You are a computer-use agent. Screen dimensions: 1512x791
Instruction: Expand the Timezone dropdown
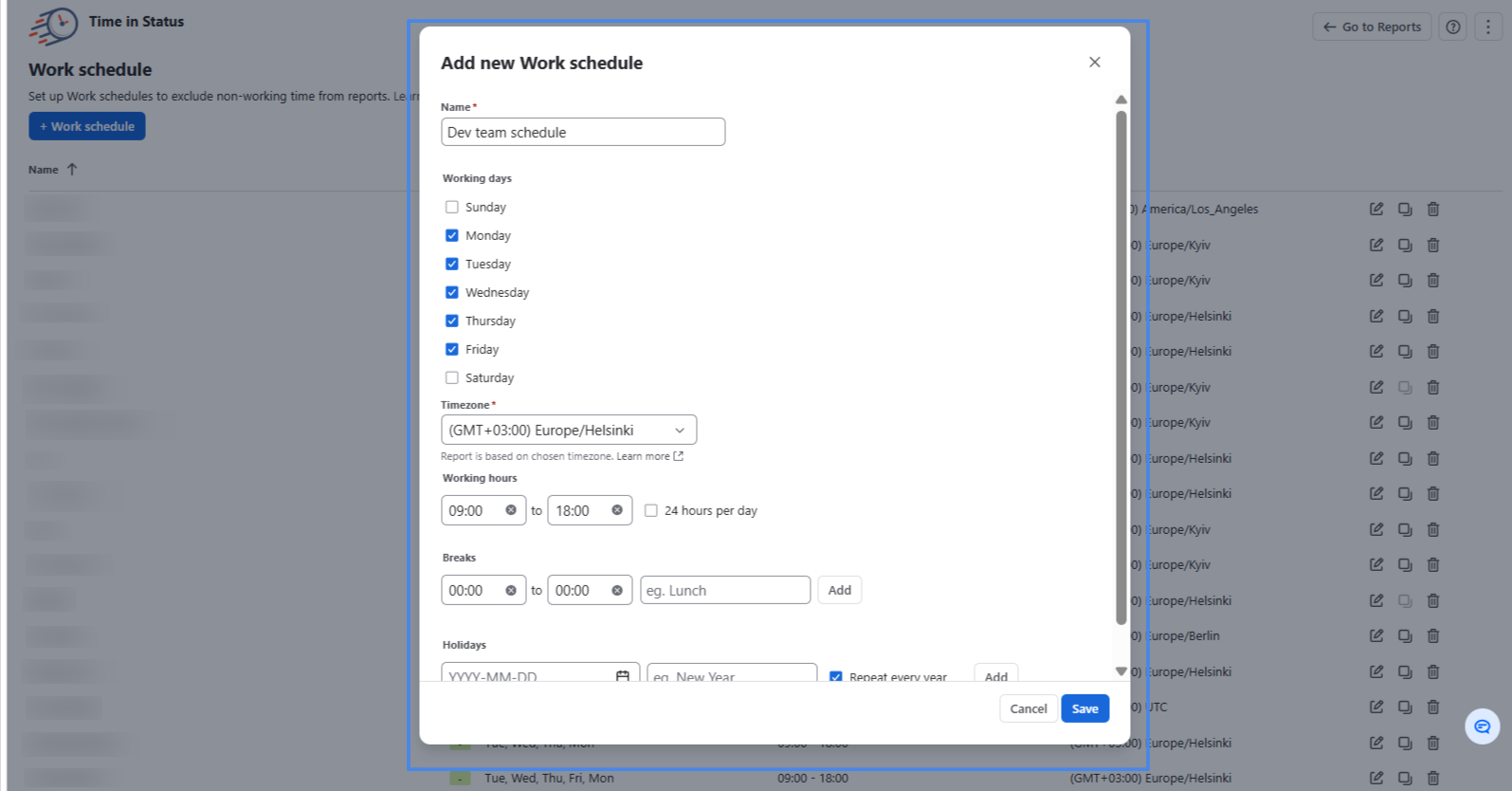coord(569,430)
